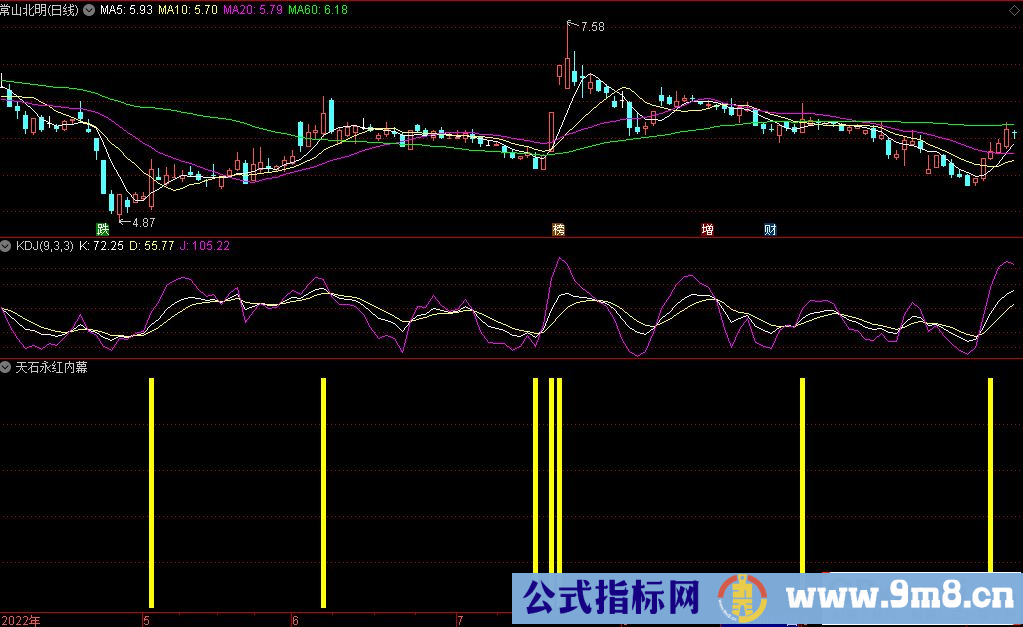Viewport: 1023px width, 627px height.
Task: Click the D: 55.77 value
Action: [x=151, y=246]
